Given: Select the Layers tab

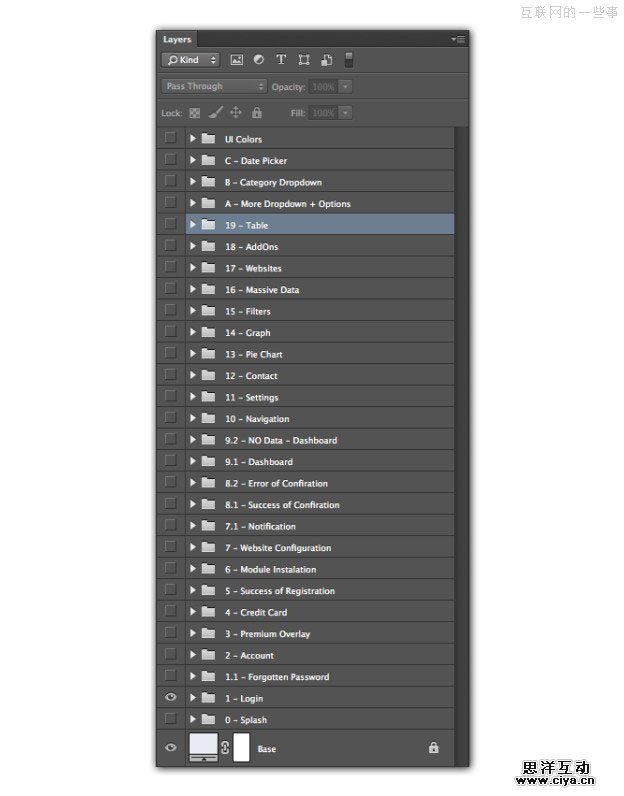Looking at the screenshot, I should 177,39.
